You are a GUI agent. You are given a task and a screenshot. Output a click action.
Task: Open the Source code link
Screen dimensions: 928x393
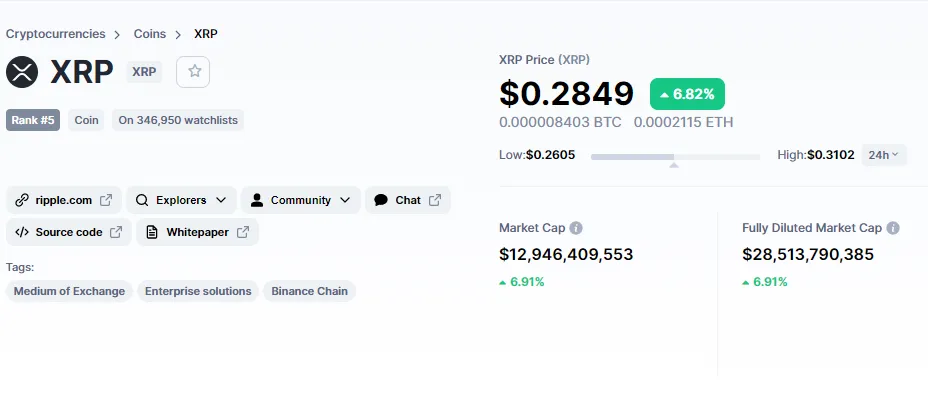(x=69, y=232)
